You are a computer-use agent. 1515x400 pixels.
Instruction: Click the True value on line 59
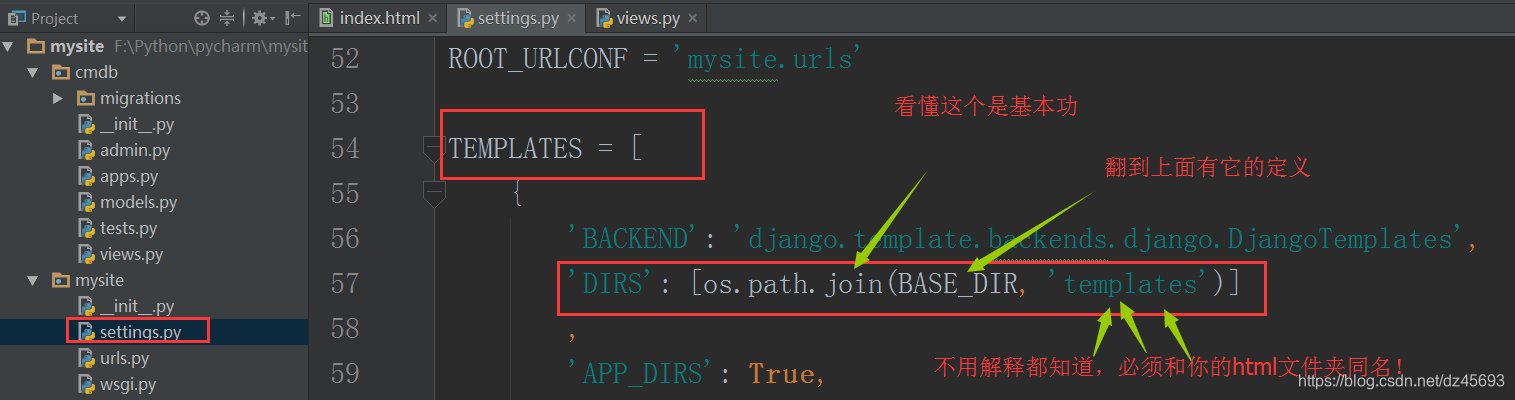[780, 374]
